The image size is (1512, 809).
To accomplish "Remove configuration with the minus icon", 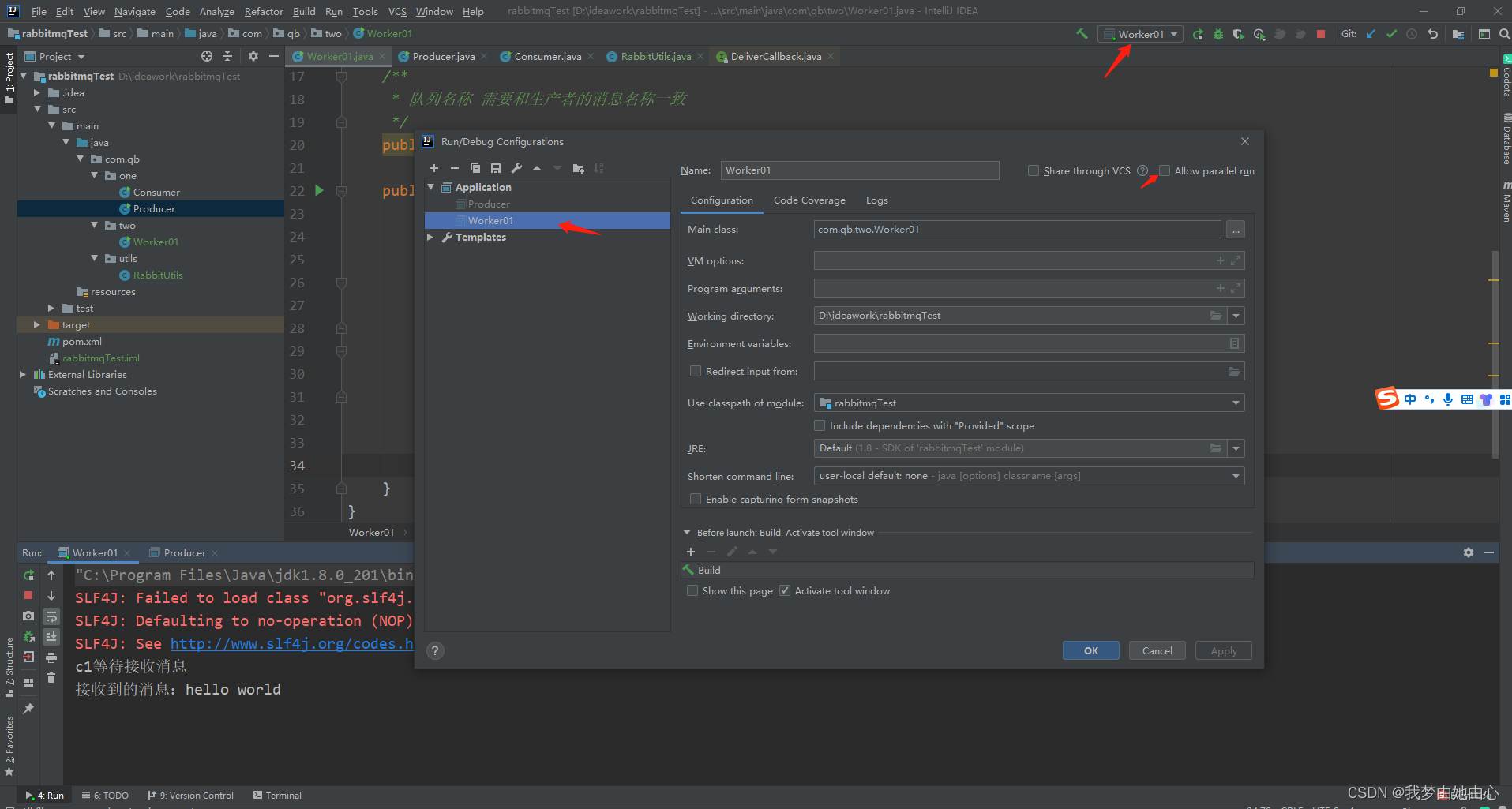I will 454,168.
